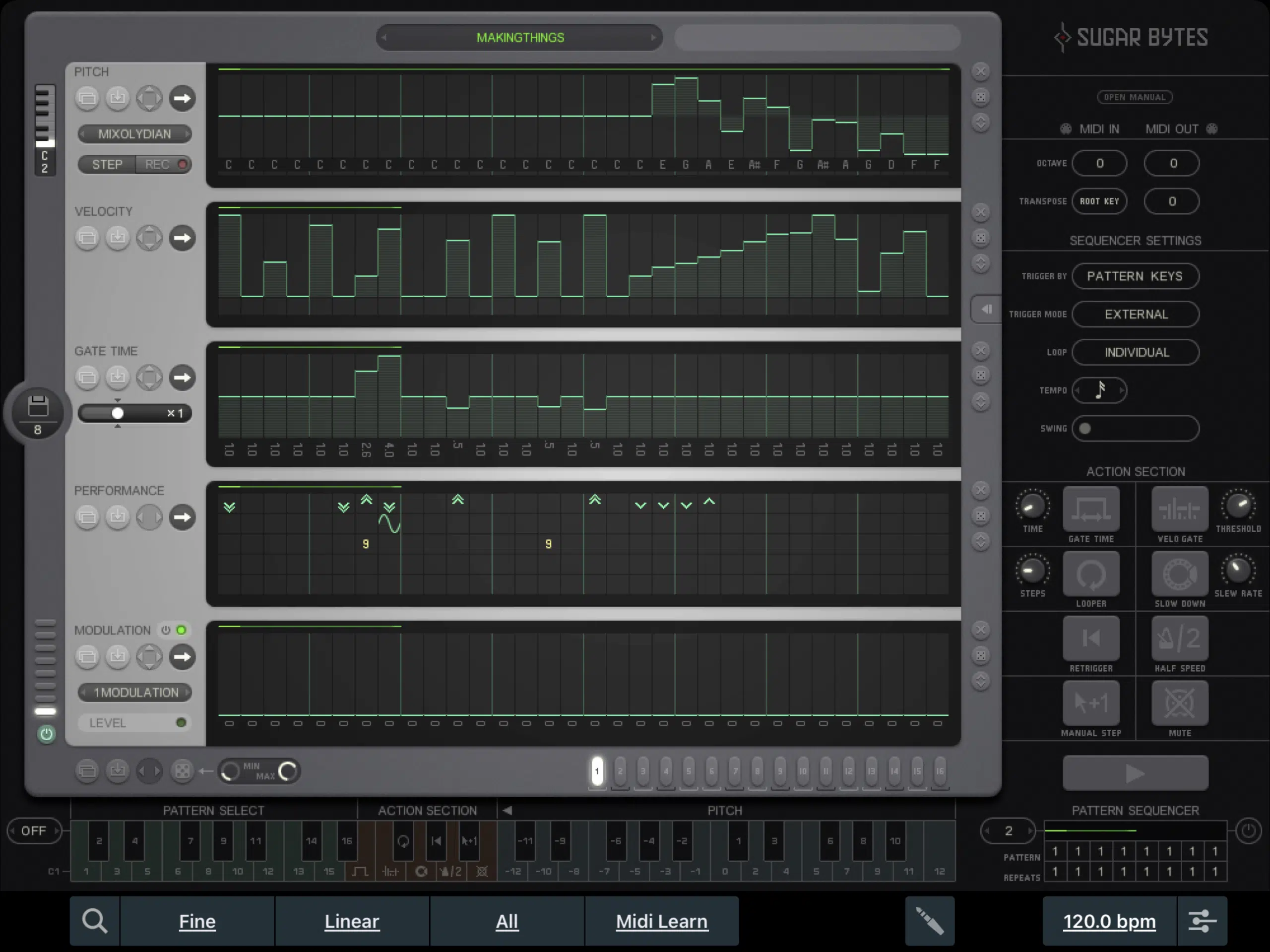This screenshot has height=952, width=1270.
Task: Click the 120.0 bpm tempo display
Action: (1109, 921)
